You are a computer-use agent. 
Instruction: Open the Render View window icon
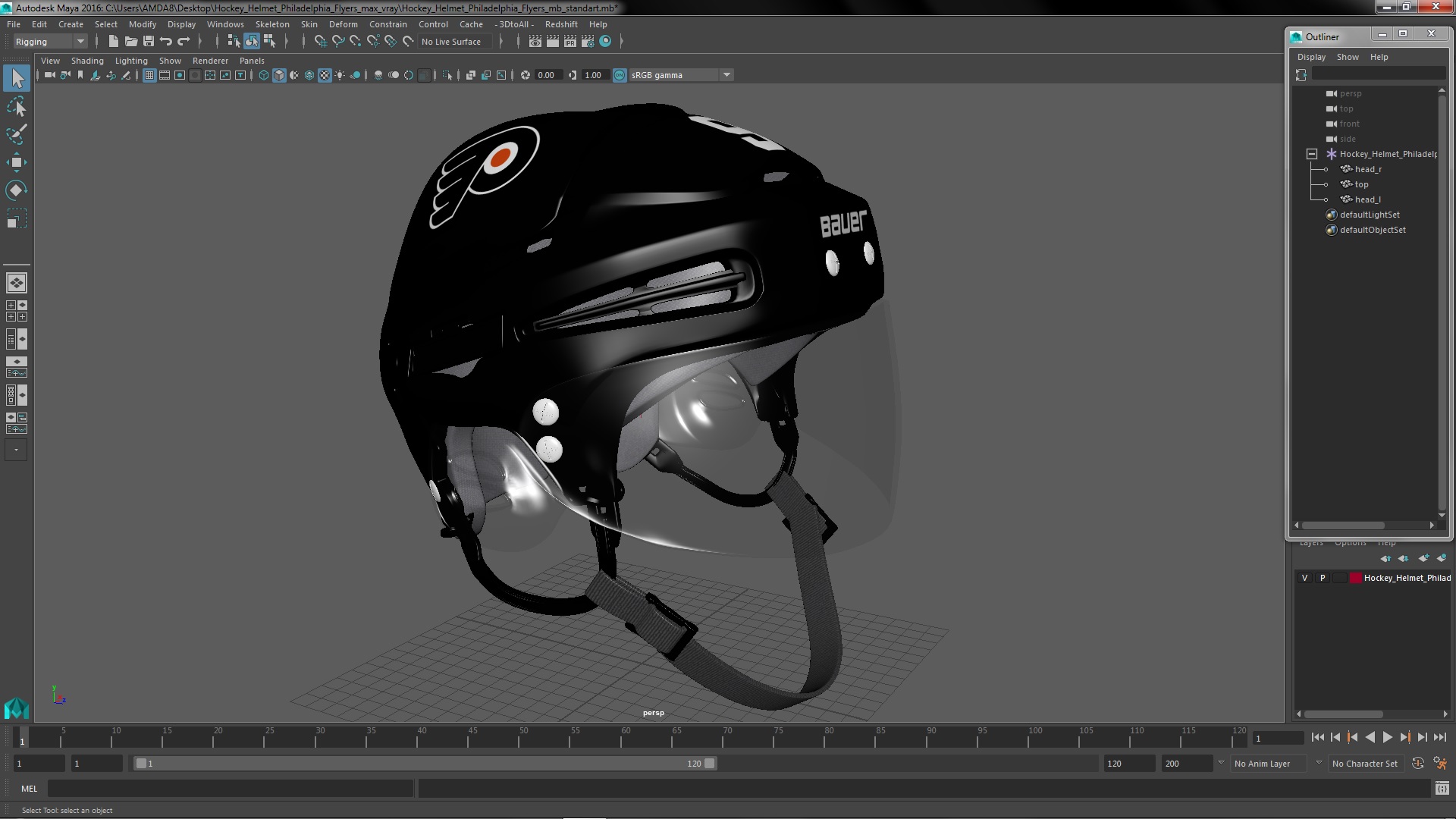(x=535, y=42)
